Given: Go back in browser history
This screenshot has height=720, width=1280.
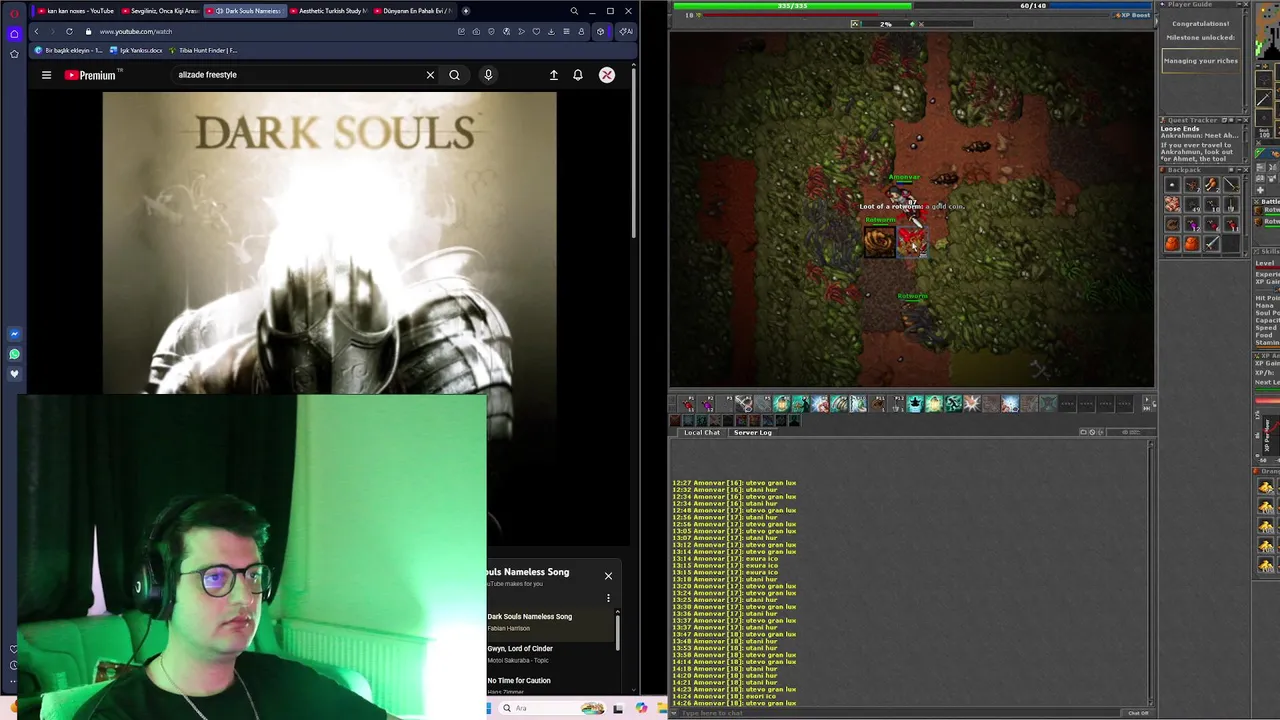Looking at the screenshot, I should point(36,31).
